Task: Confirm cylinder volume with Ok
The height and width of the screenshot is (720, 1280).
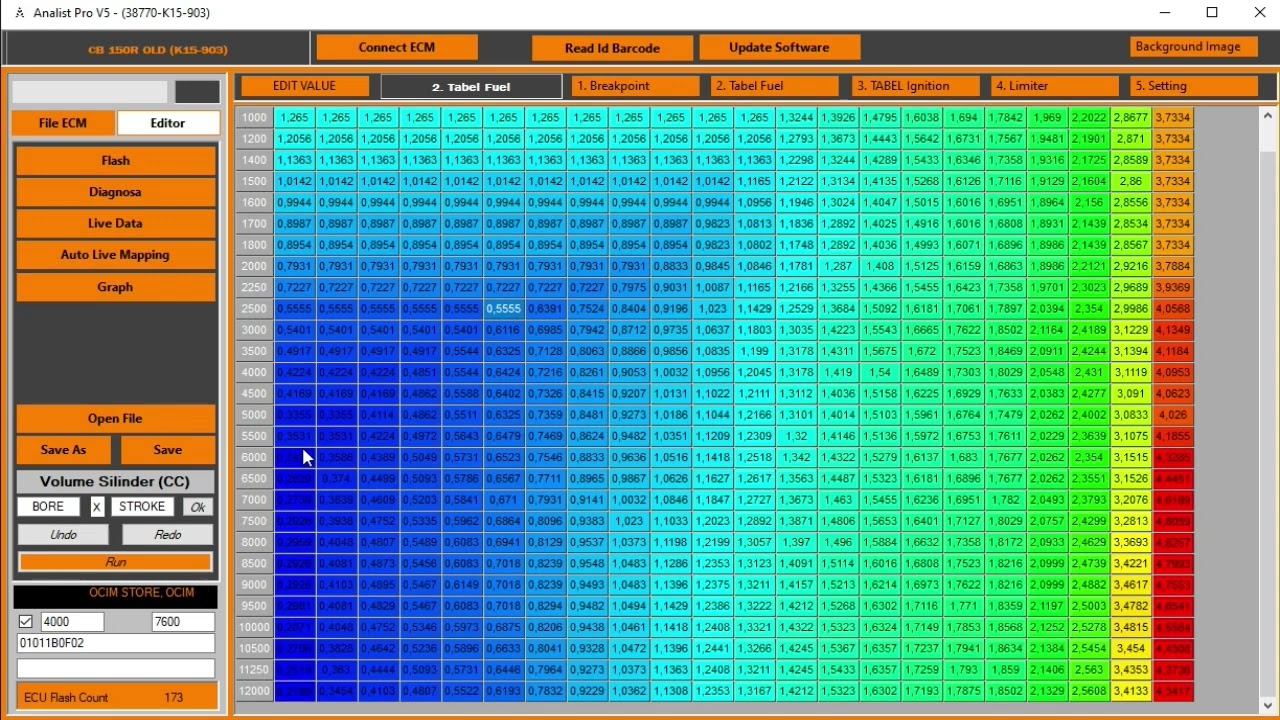Action: pyautogui.click(x=198, y=507)
